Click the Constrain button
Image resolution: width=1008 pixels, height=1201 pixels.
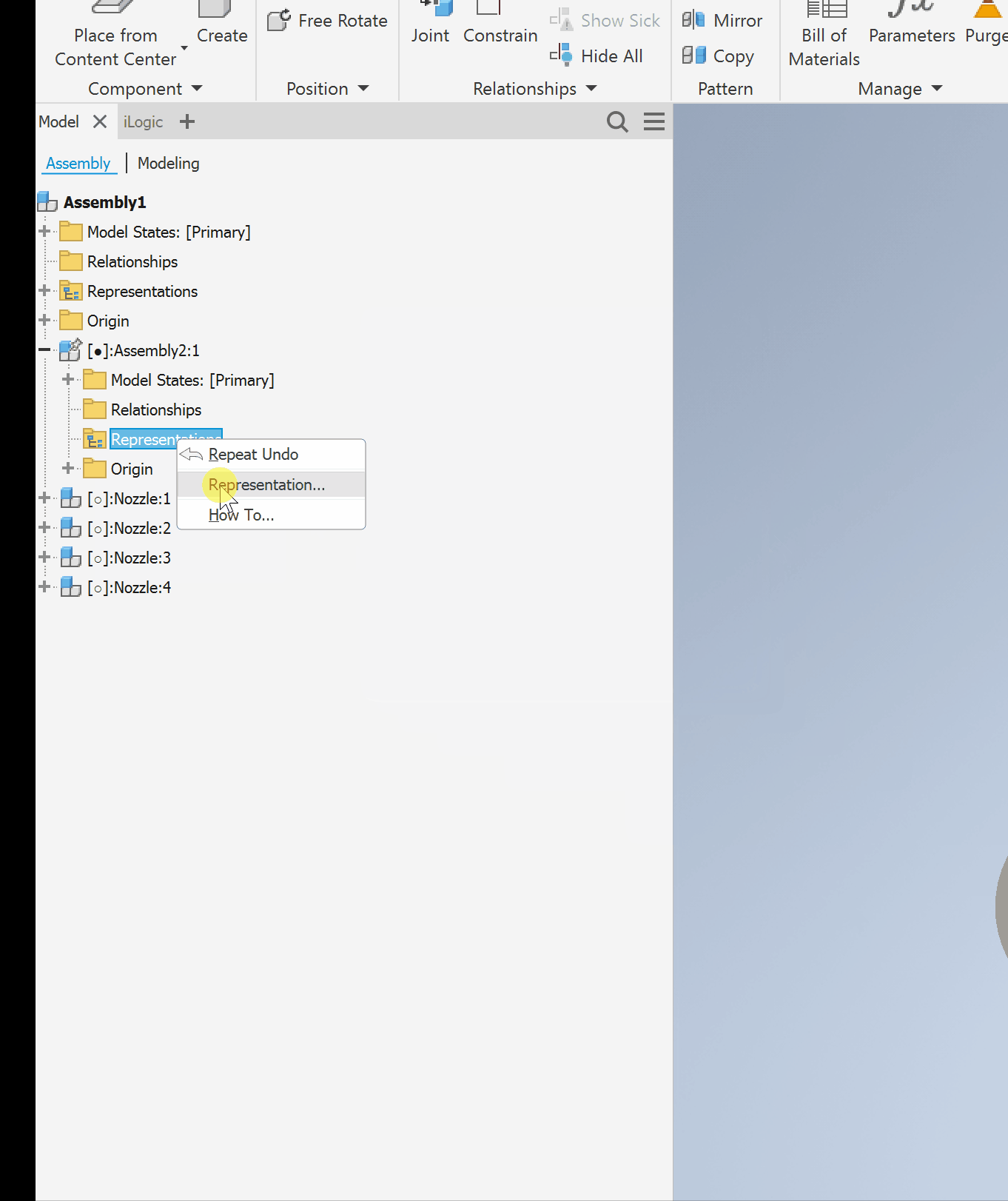(x=500, y=24)
